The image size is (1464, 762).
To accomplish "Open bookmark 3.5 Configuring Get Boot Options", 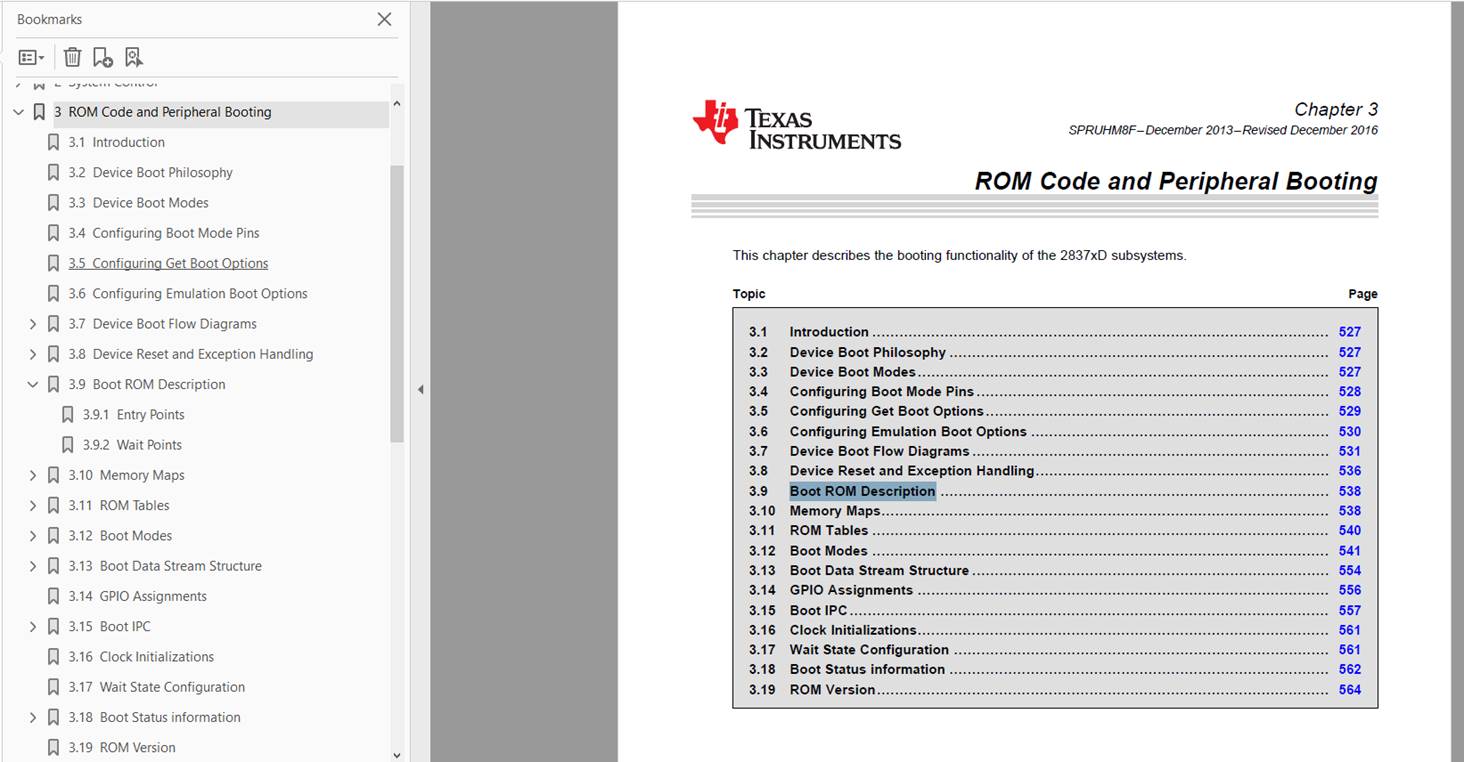I will (168, 263).
